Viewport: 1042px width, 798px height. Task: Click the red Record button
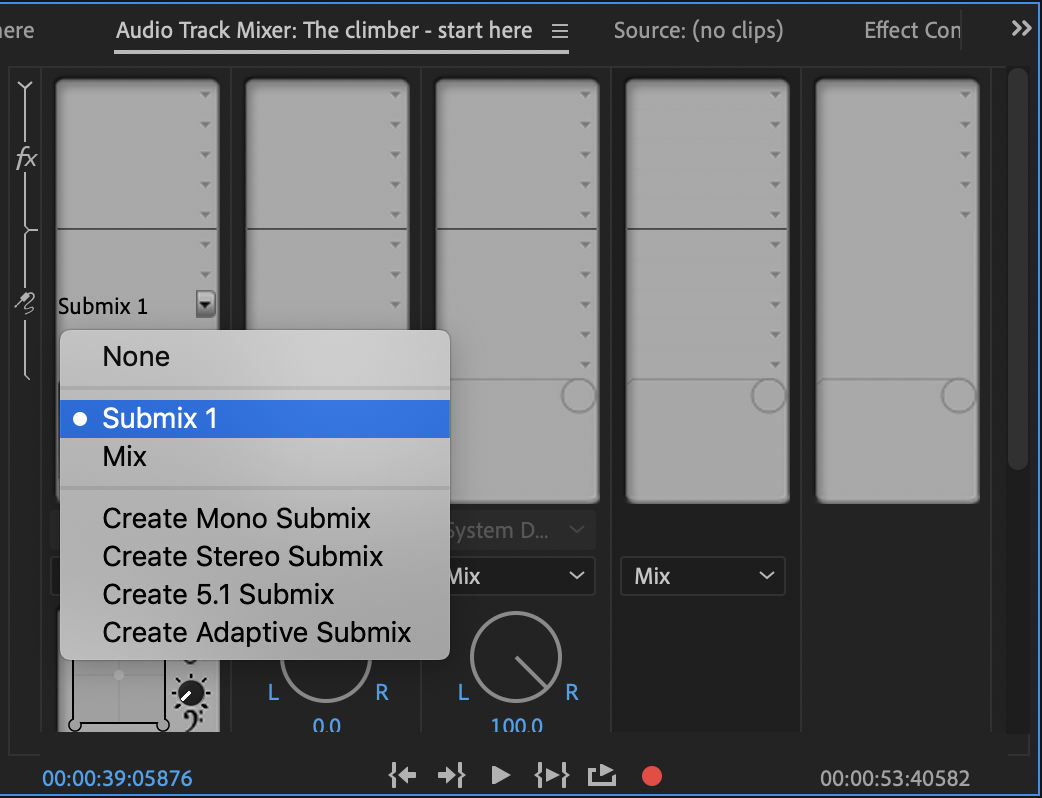[653, 774]
